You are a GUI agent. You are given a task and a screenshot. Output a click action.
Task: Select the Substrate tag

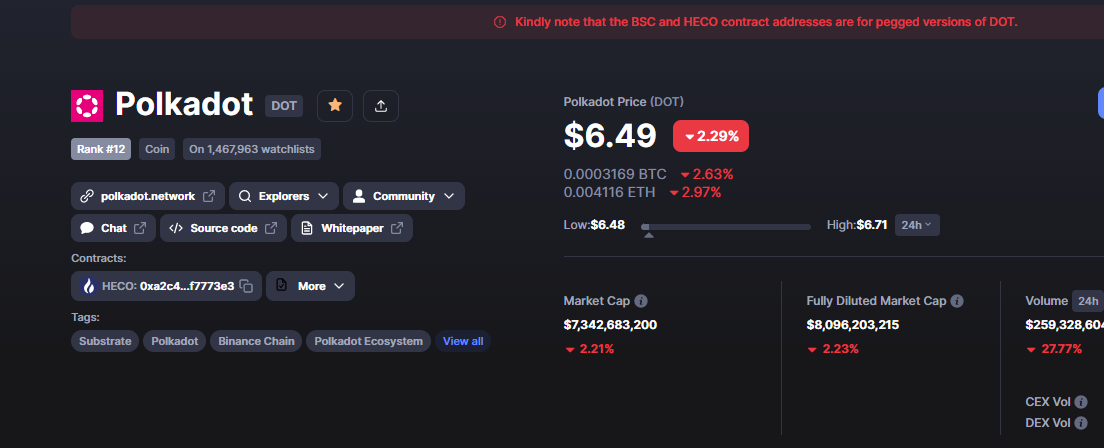[x=105, y=341]
